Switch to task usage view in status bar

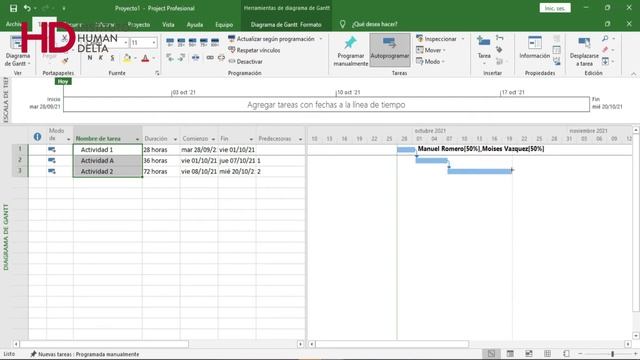[x=510, y=353]
